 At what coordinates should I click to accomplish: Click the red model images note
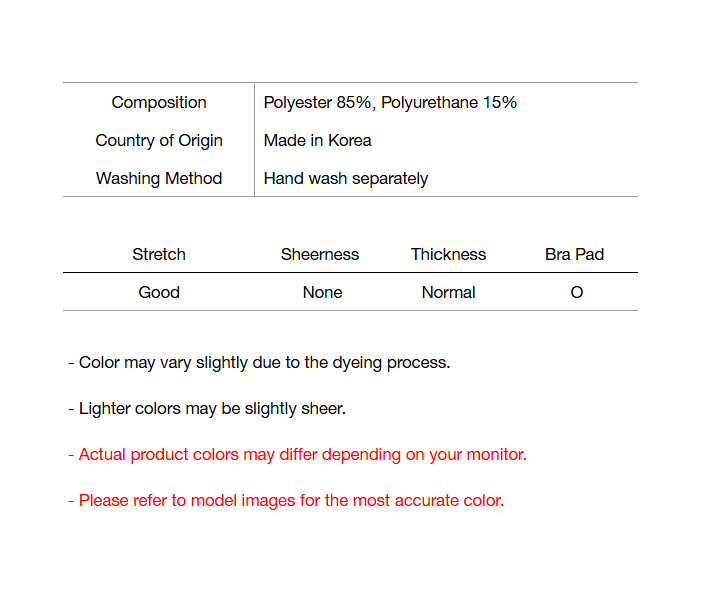click(x=286, y=500)
